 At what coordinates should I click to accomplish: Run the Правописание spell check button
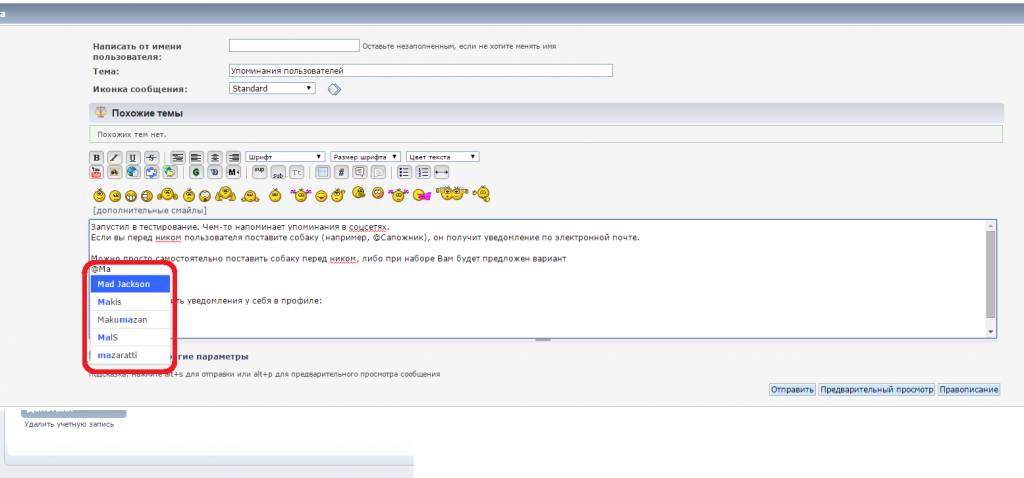(x=968, y=390)
